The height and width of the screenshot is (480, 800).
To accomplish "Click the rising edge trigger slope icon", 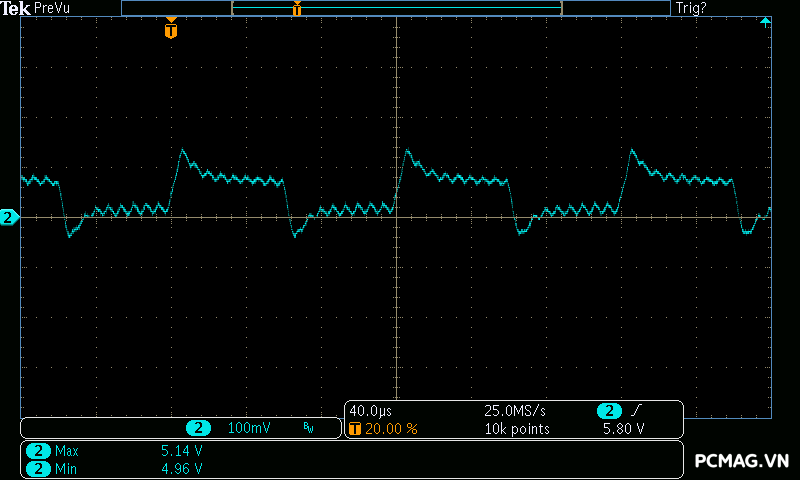I will (x=636, y=411).
